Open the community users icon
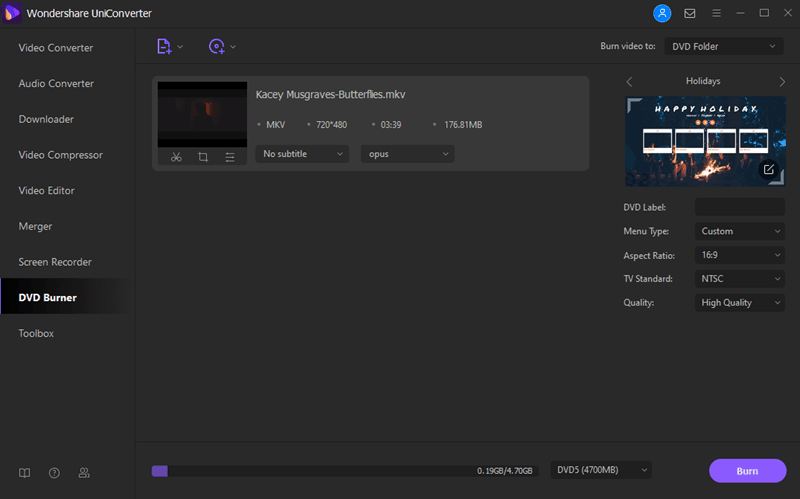Screen dimensions: 800x499 pyautogui.click(x=84, y=473)
